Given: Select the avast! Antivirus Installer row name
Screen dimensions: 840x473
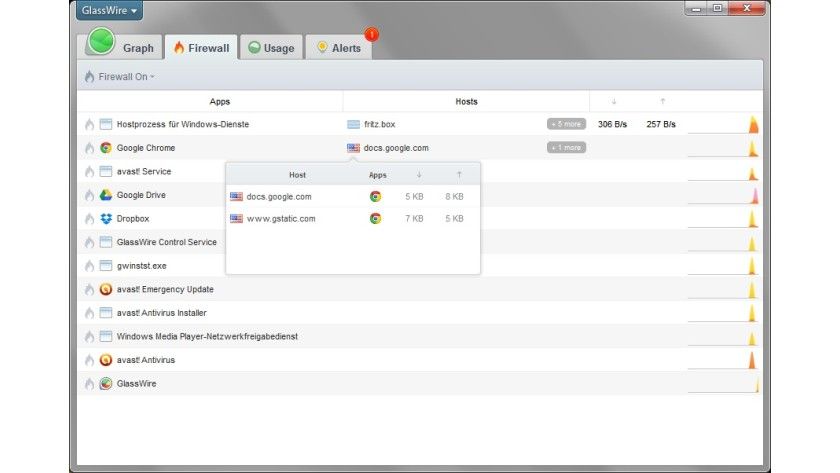Looking at the screenshot, I should [x=161, y=313].
